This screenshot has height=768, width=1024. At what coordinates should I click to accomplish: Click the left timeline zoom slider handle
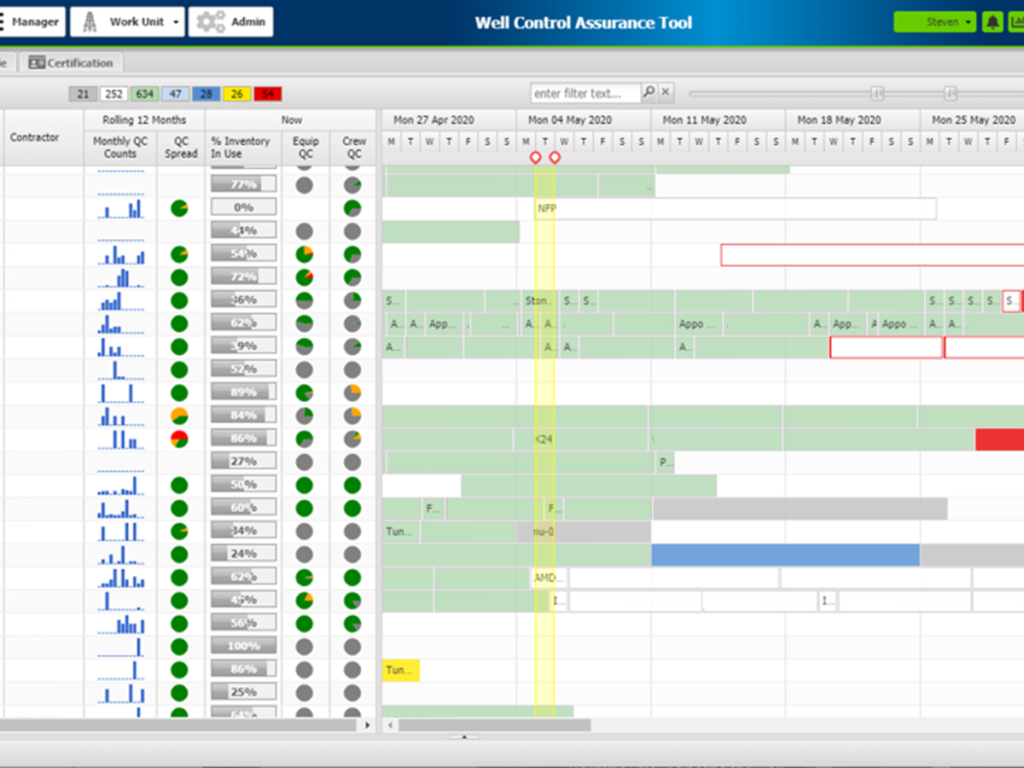pyautogui.click(x=877, y=93)
